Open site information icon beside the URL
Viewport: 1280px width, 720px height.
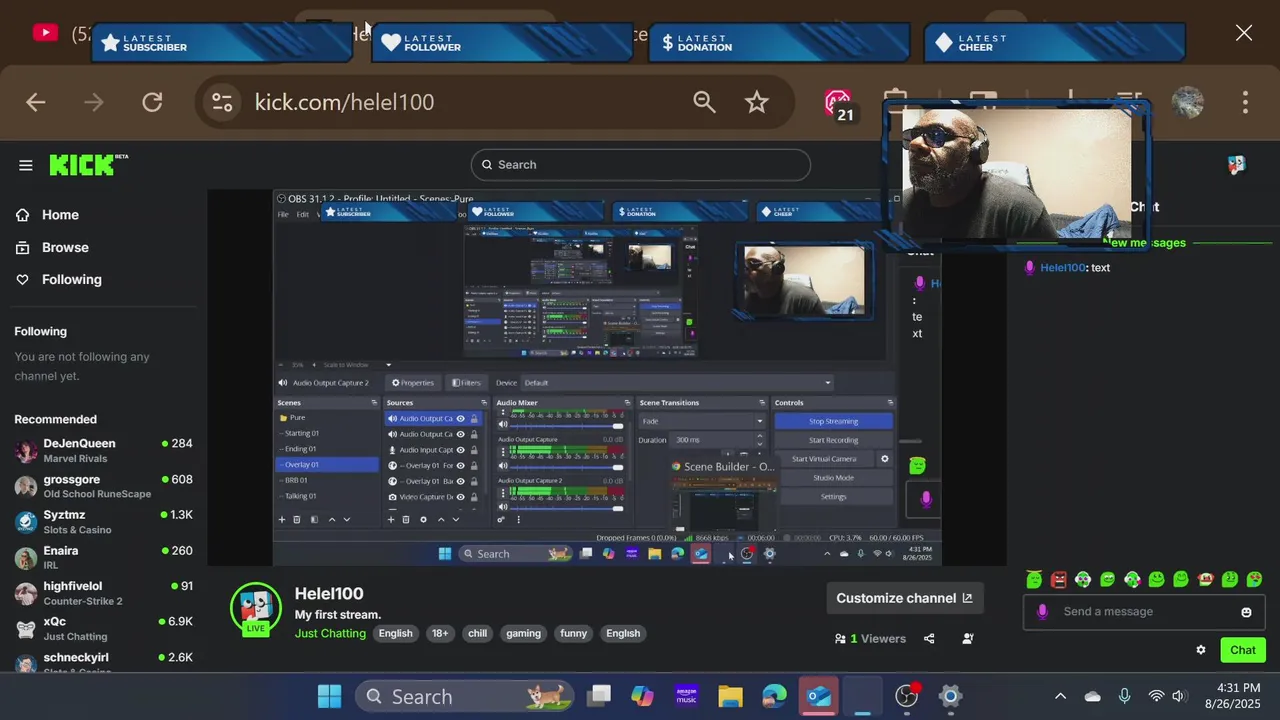pos(222,102)
